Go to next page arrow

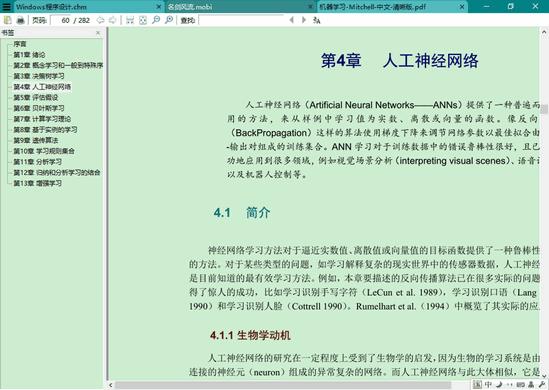[112, 20]
